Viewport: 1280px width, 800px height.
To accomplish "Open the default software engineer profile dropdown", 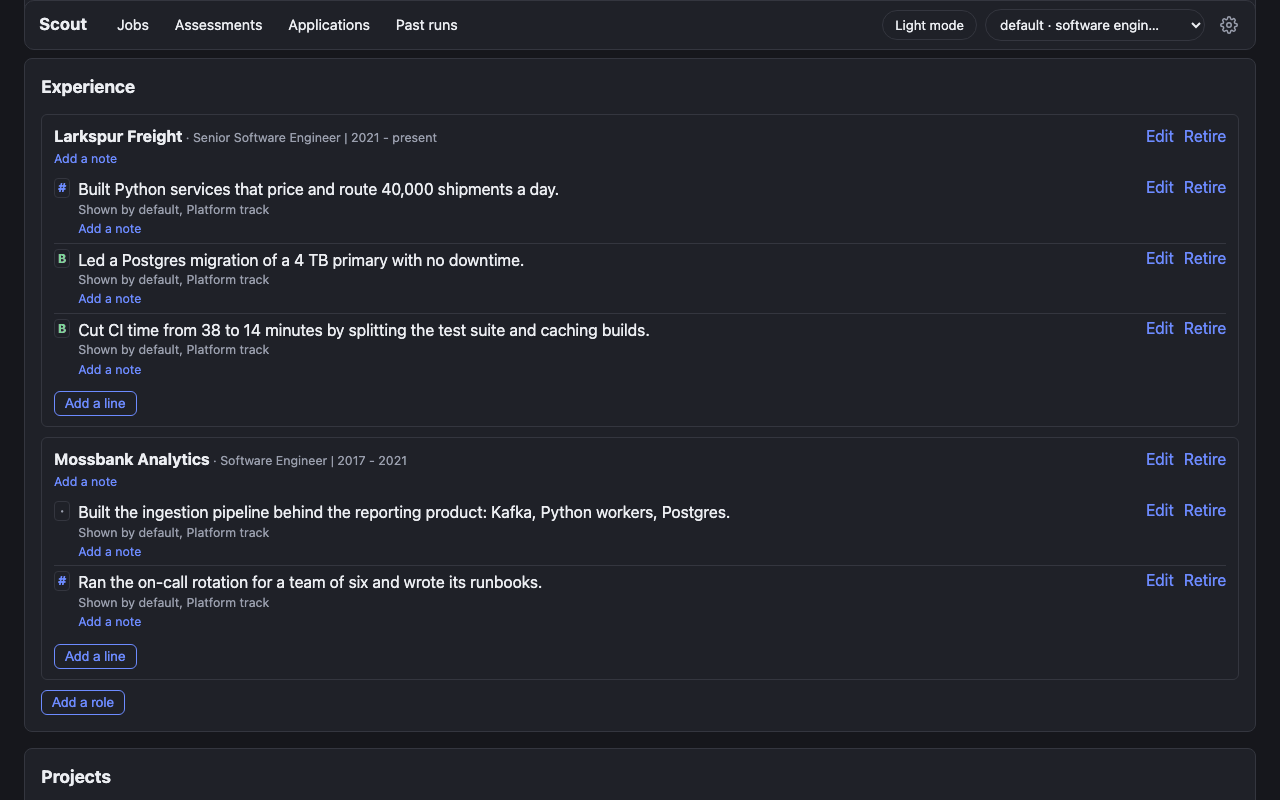I will tap(1095, 25).
